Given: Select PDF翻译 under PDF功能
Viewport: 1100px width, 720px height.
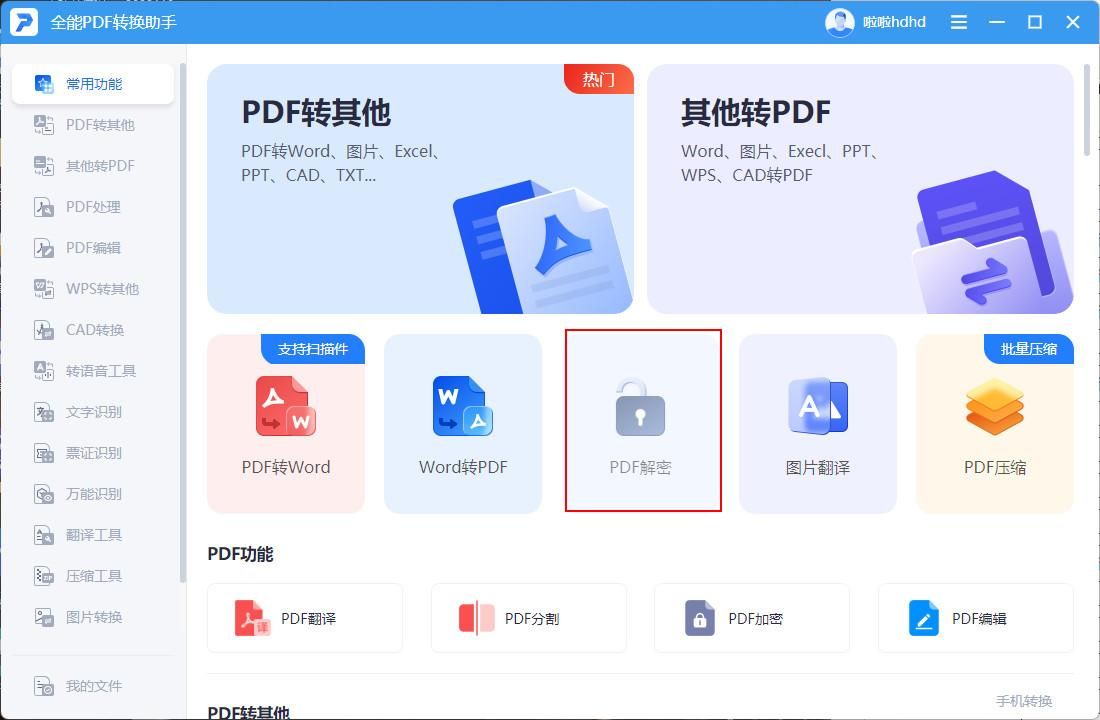Looking at the screenshot, I should (305, 617).
